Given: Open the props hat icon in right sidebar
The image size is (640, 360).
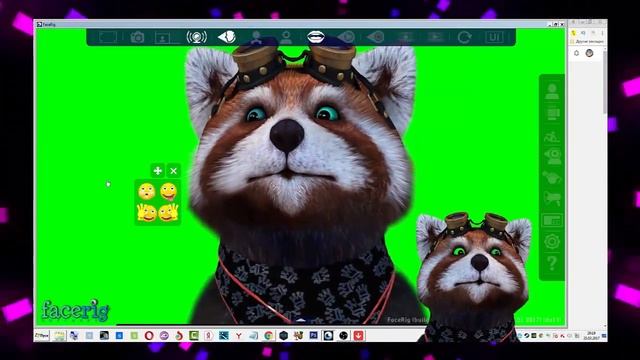Looking at the screenshot, I should [x=552, y=178].
